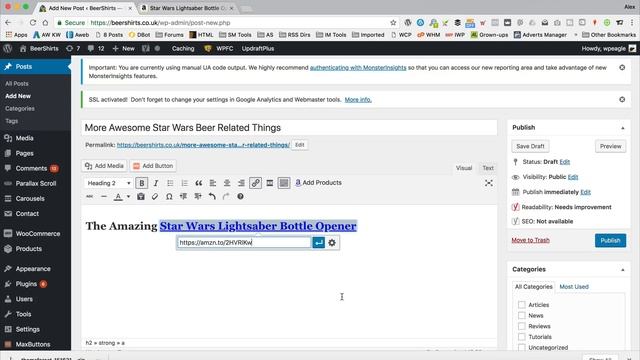Switch to Visual editor tab

pyautogui.click(x=464, y=168)
